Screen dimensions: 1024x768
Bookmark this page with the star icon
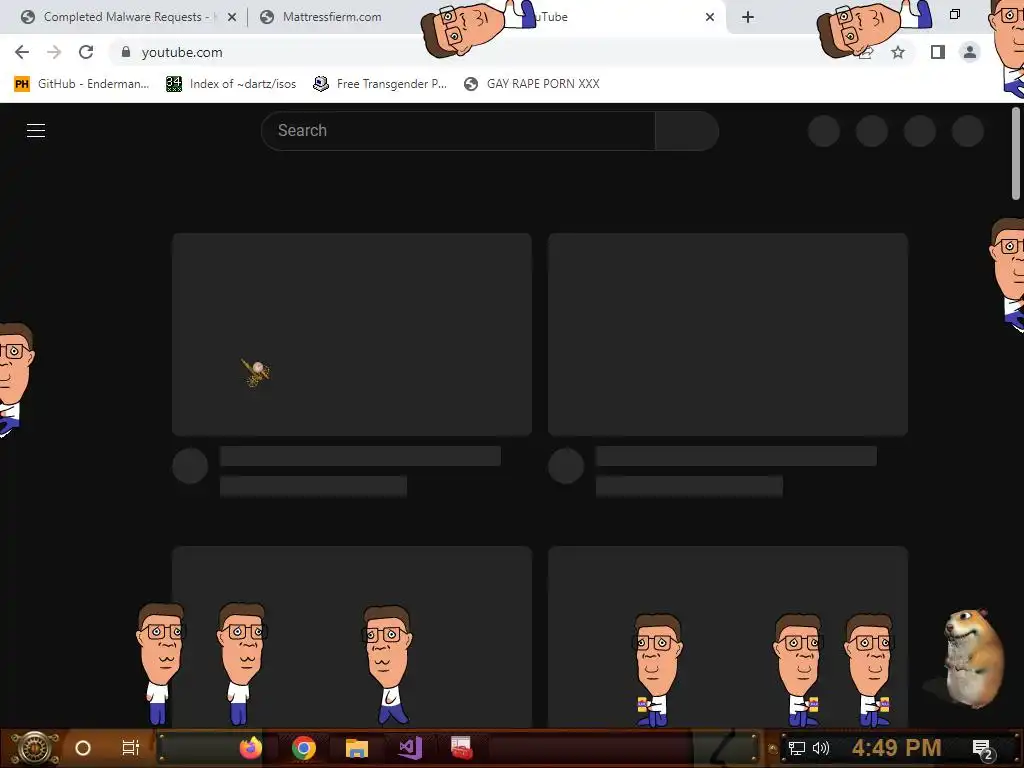(898, 52)
